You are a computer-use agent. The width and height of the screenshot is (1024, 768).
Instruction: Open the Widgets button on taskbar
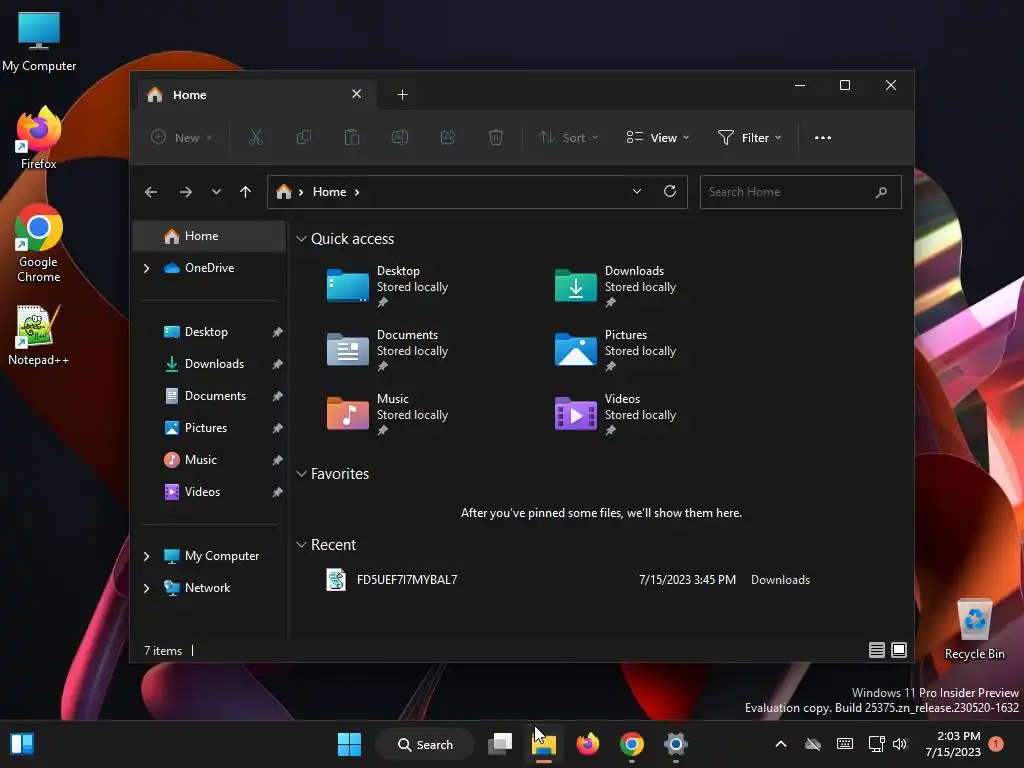click(22, 744)
